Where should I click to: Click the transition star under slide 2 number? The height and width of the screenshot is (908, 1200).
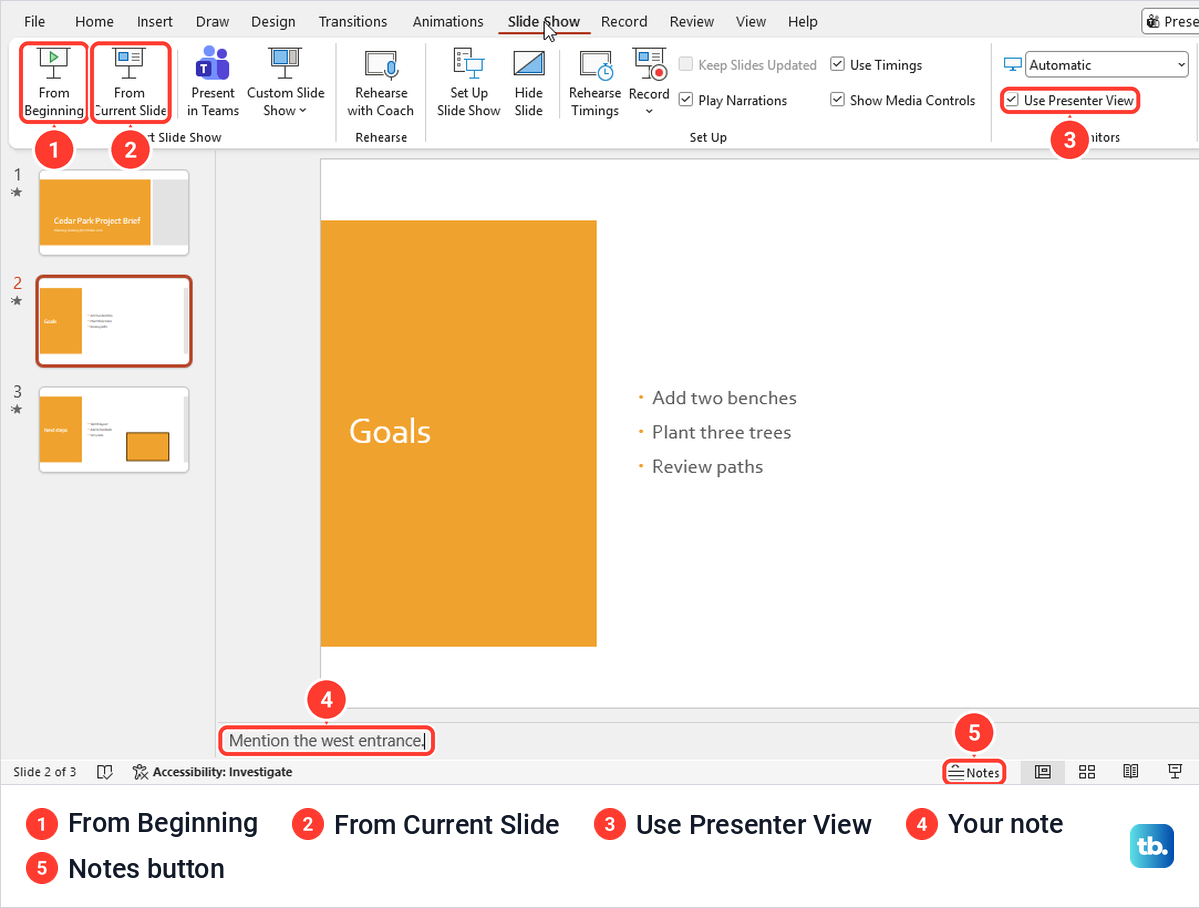tap(16, 301)
